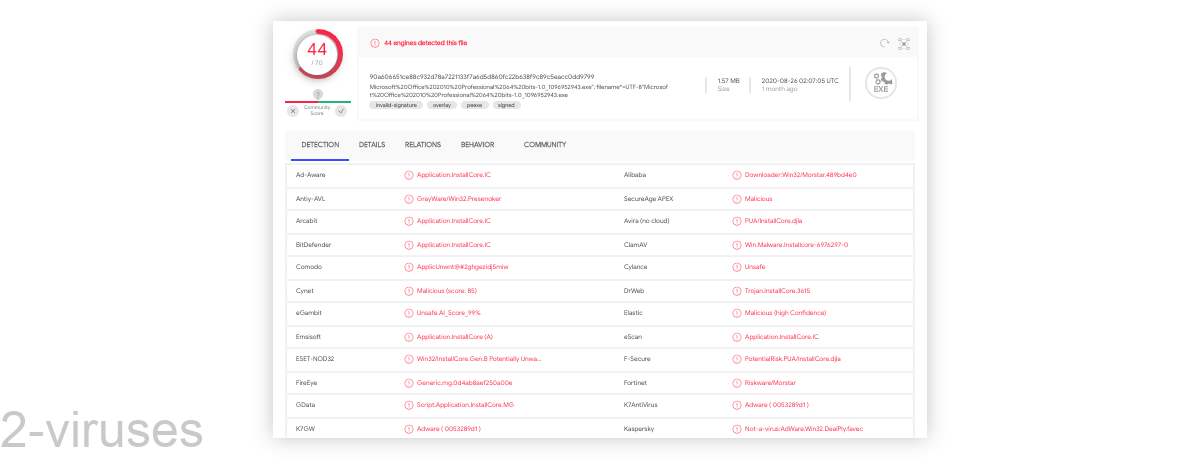Image resolution: width=1200 pixels, height=458 pixels.
Task: Open the DETAILS tab
Action: pos(372,145)
